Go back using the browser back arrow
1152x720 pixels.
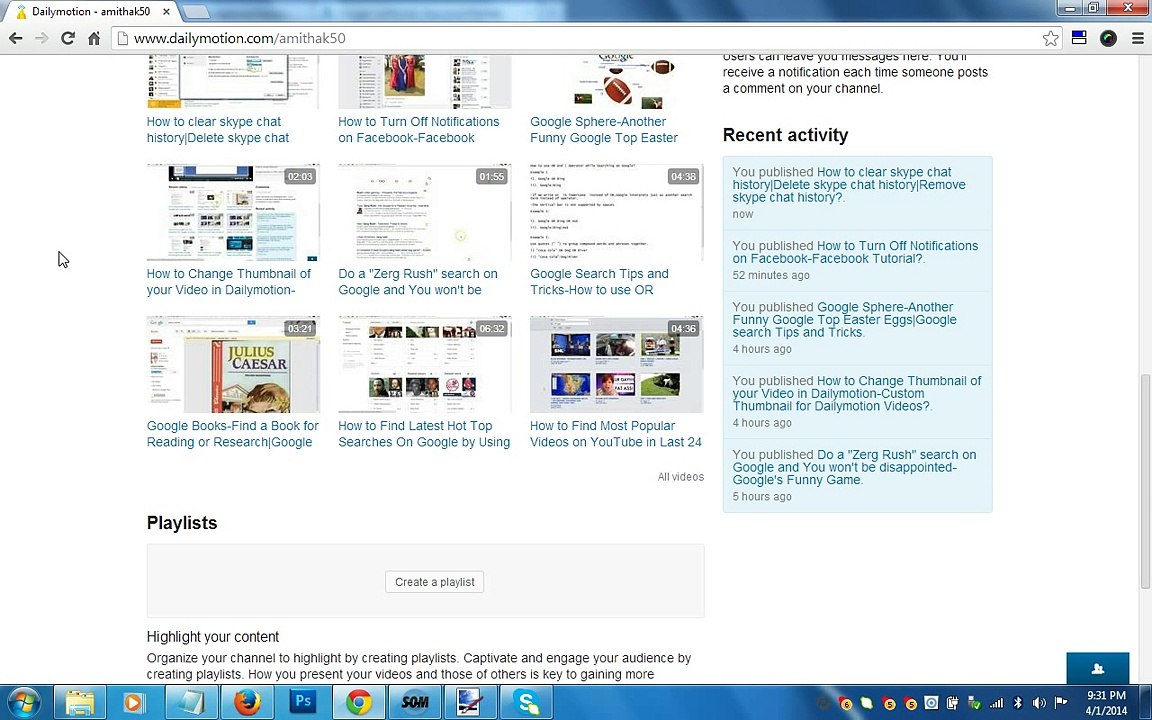pyautogui.click(x=15, y=38)
